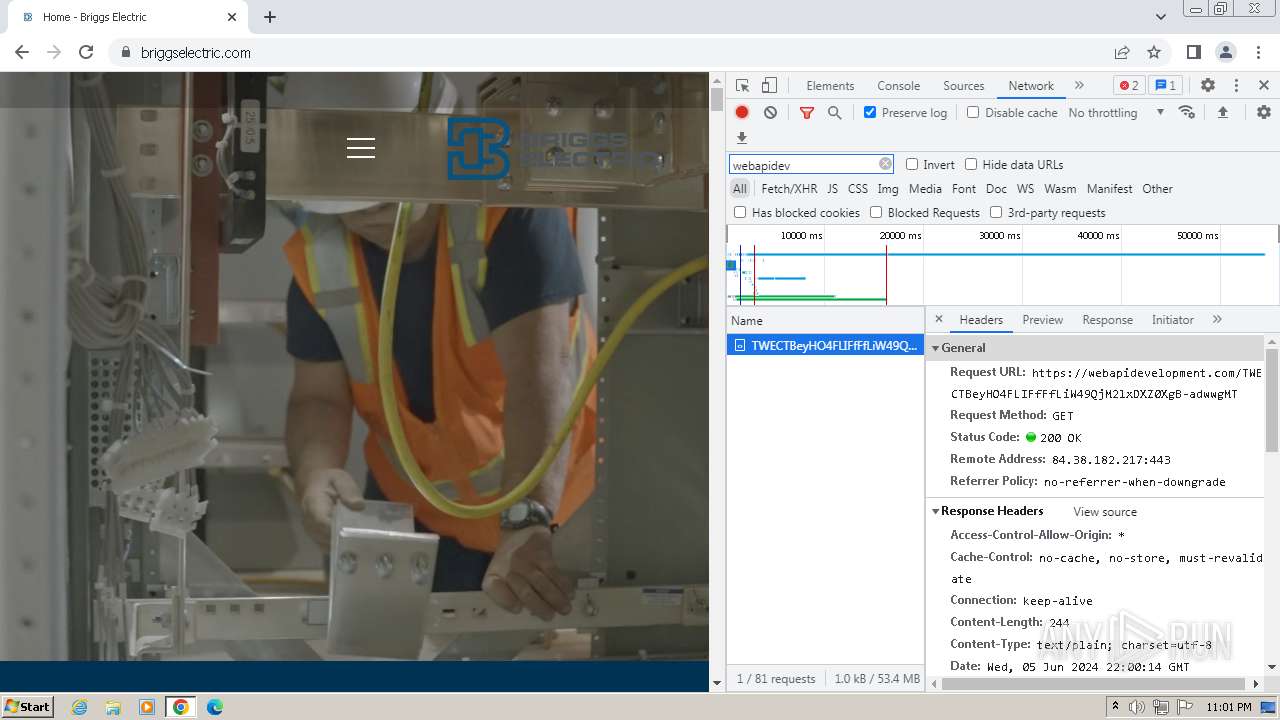The height and width of the screenshot is (720, 1280).
Task: Stop recording network log
Action: (x=742, y=112)
